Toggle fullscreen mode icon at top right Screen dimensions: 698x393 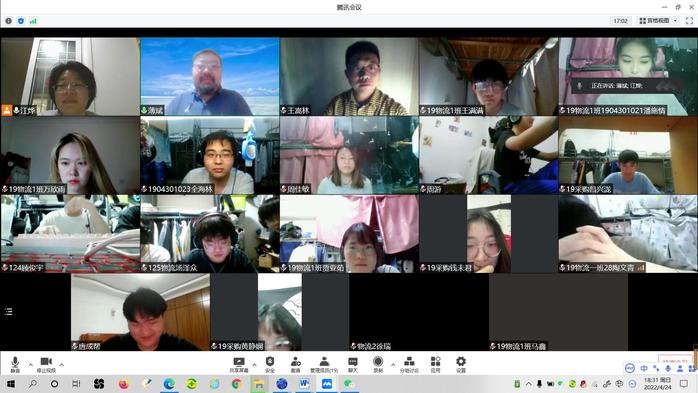pyautogui.click(x=690, y=21)
